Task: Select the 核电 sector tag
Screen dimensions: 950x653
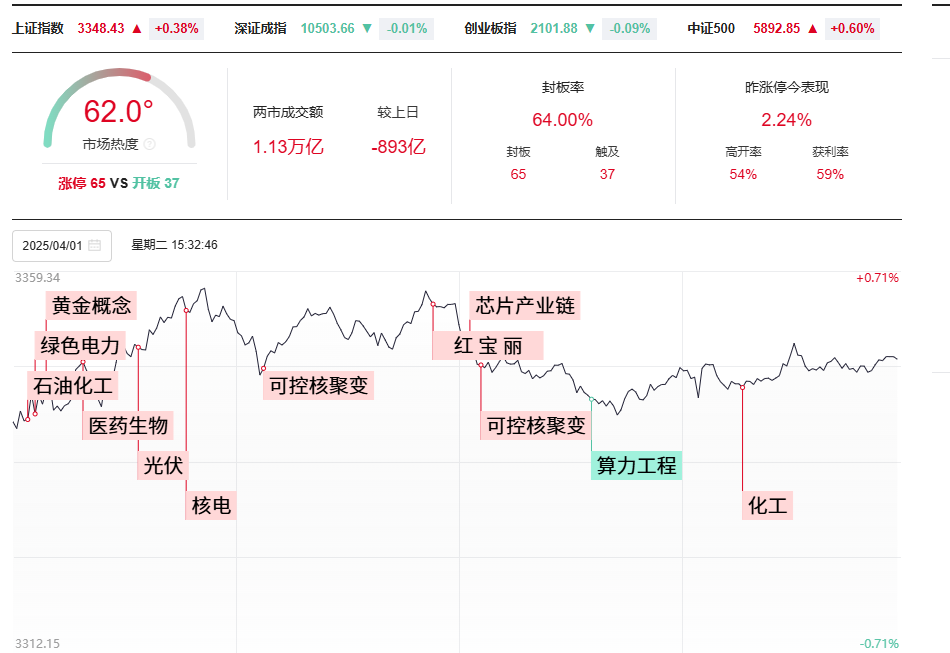Action: 211,505
